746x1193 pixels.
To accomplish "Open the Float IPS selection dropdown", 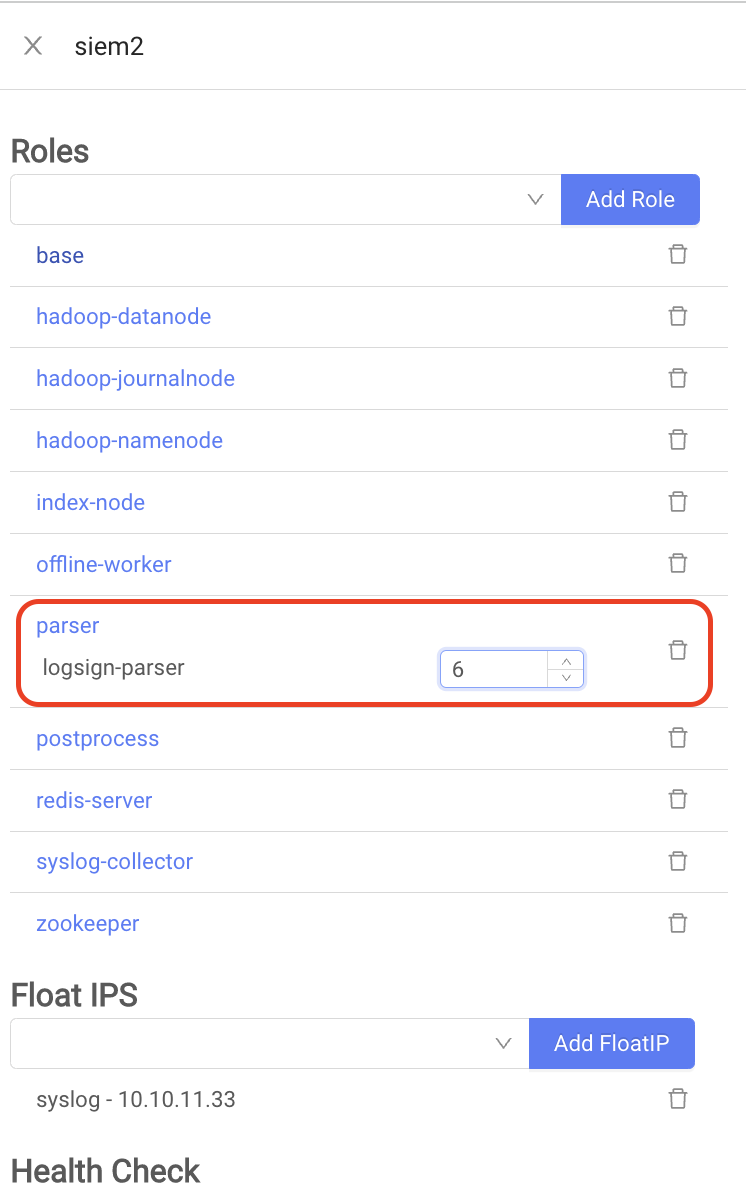I will pos(269,1043).
